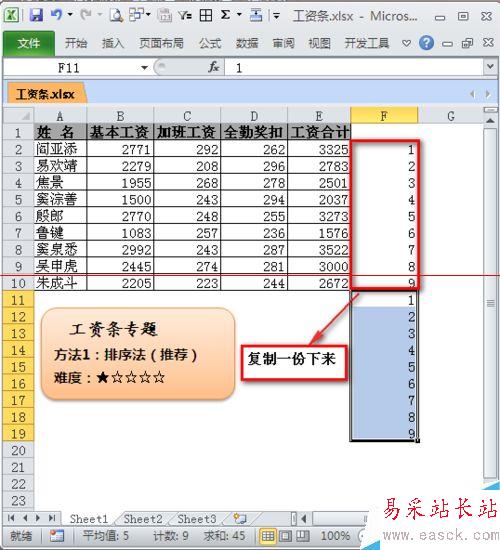Click the vertical scrollbar thumb
The height and width of the screenshot is (550, 500).
click(490, 303)
